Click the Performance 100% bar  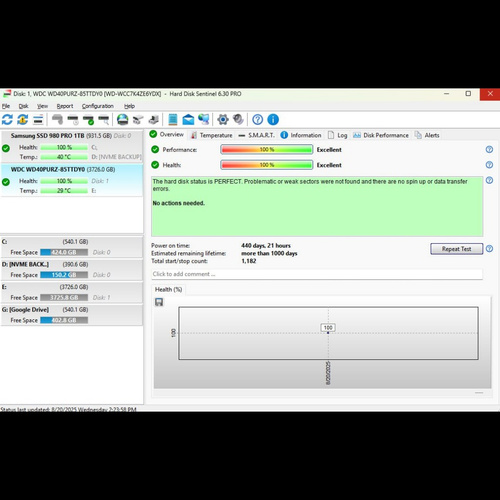point(267,149)
